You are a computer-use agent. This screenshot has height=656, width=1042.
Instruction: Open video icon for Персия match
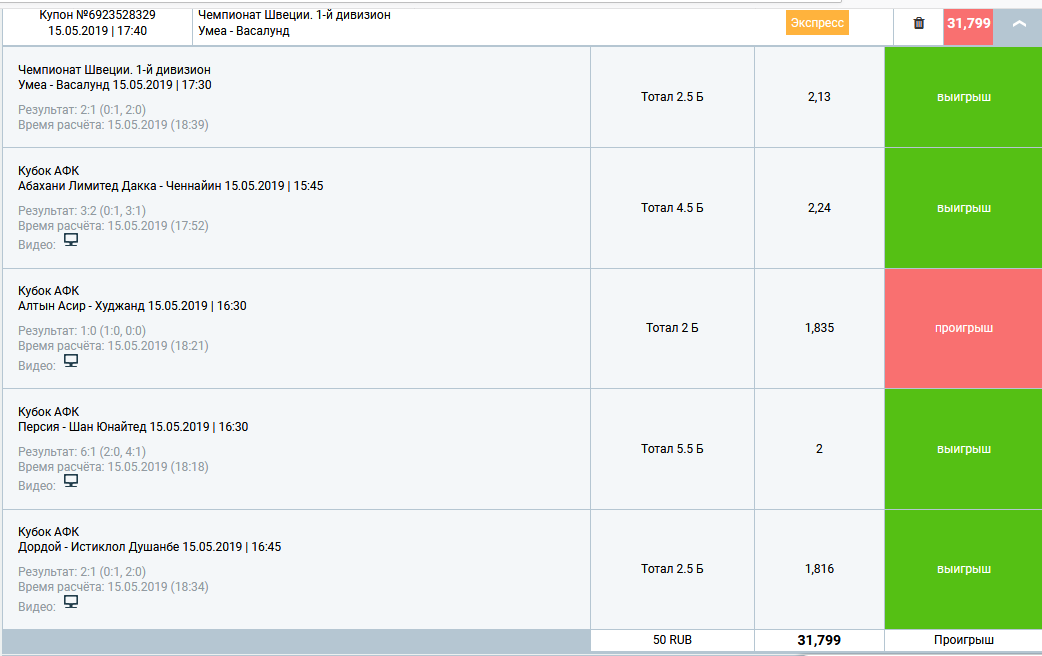click(x=71, y=481)
